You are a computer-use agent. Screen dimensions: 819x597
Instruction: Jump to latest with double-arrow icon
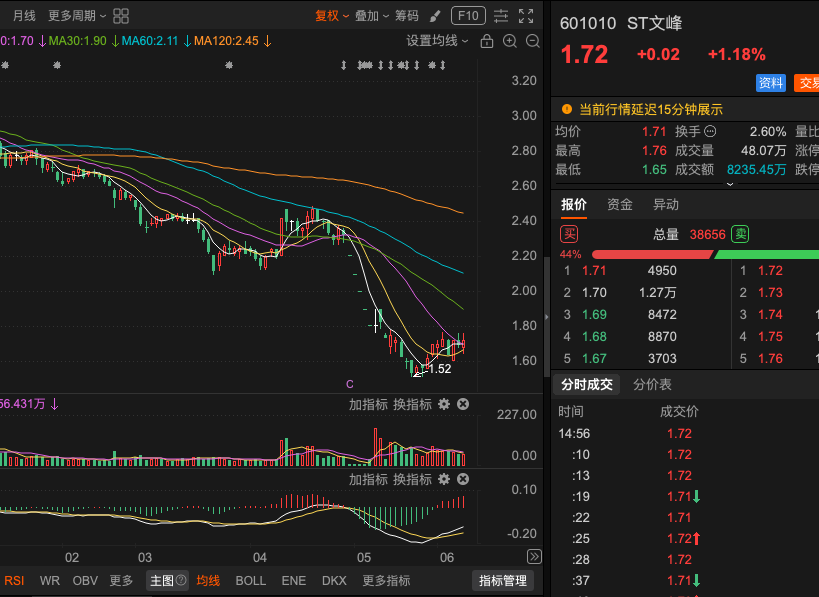coord(534,557)
